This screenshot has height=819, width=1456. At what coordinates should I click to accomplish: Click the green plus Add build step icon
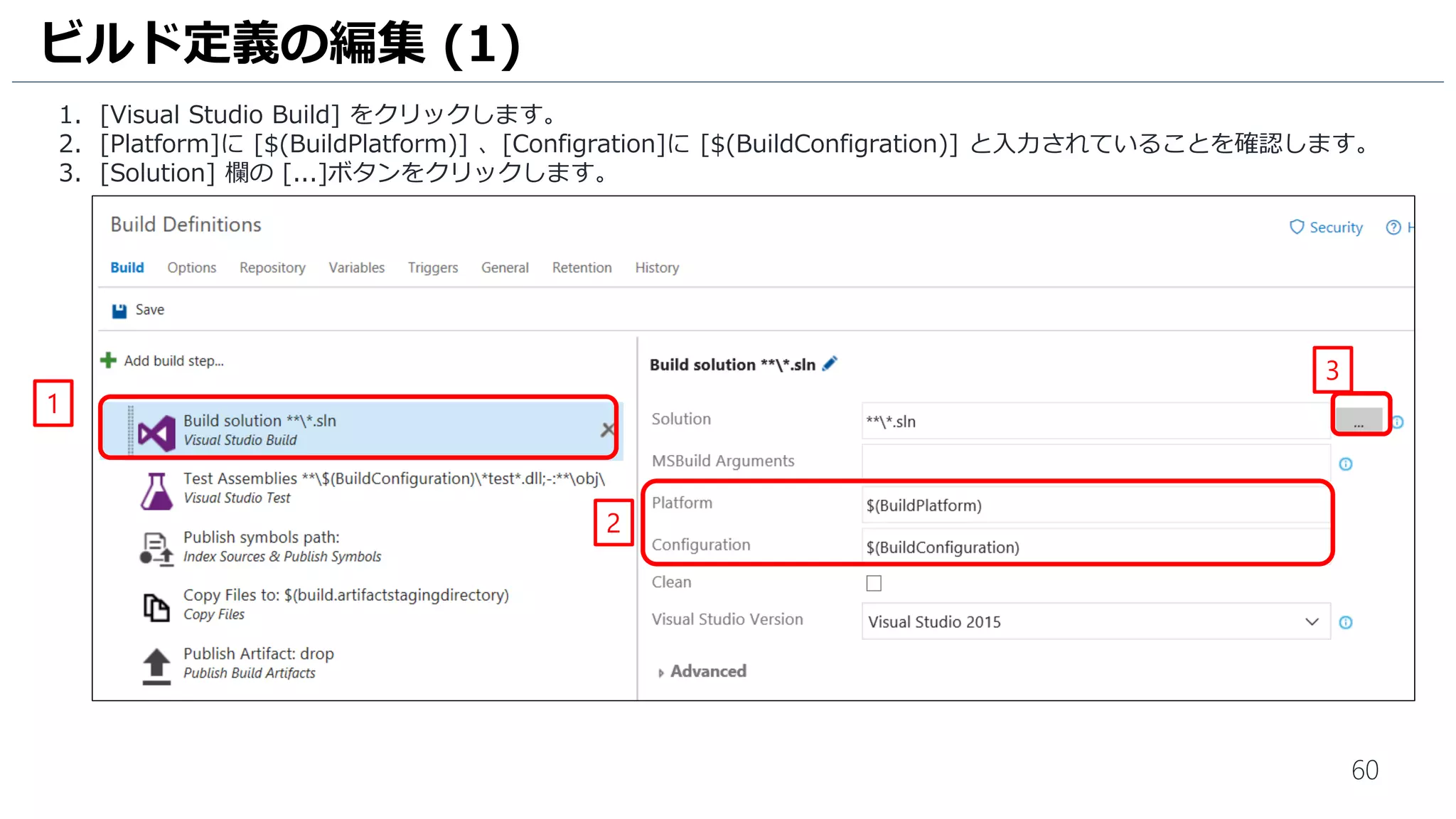pyautogui.click(x=108, y=360)
